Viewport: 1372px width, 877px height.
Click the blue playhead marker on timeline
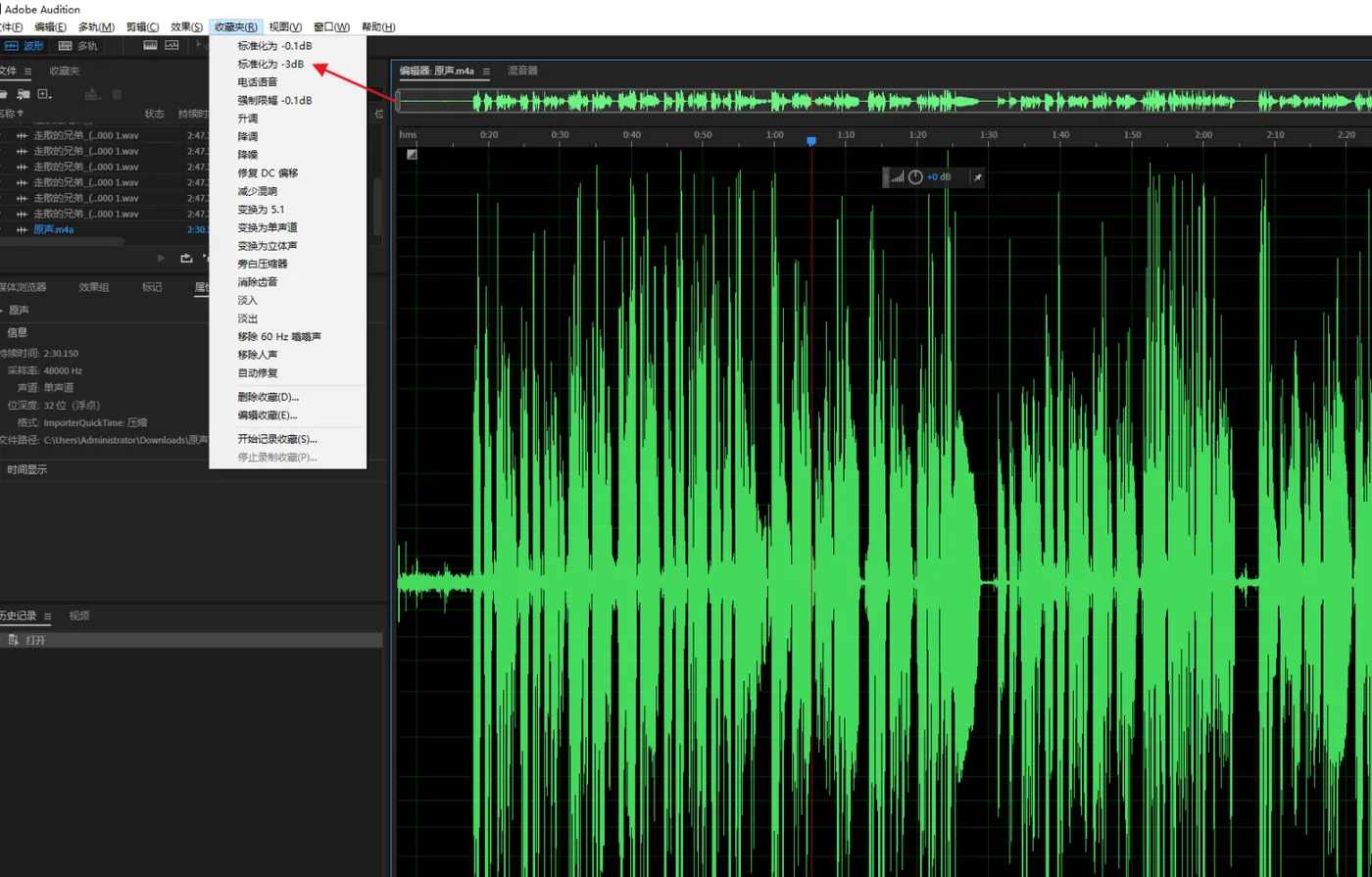pos(811,141)
